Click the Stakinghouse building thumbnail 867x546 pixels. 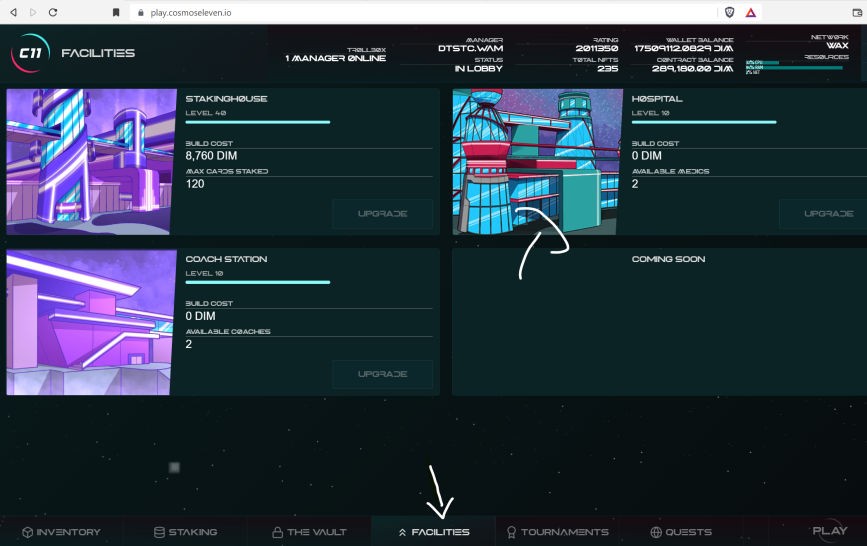(x=91, y=162)
